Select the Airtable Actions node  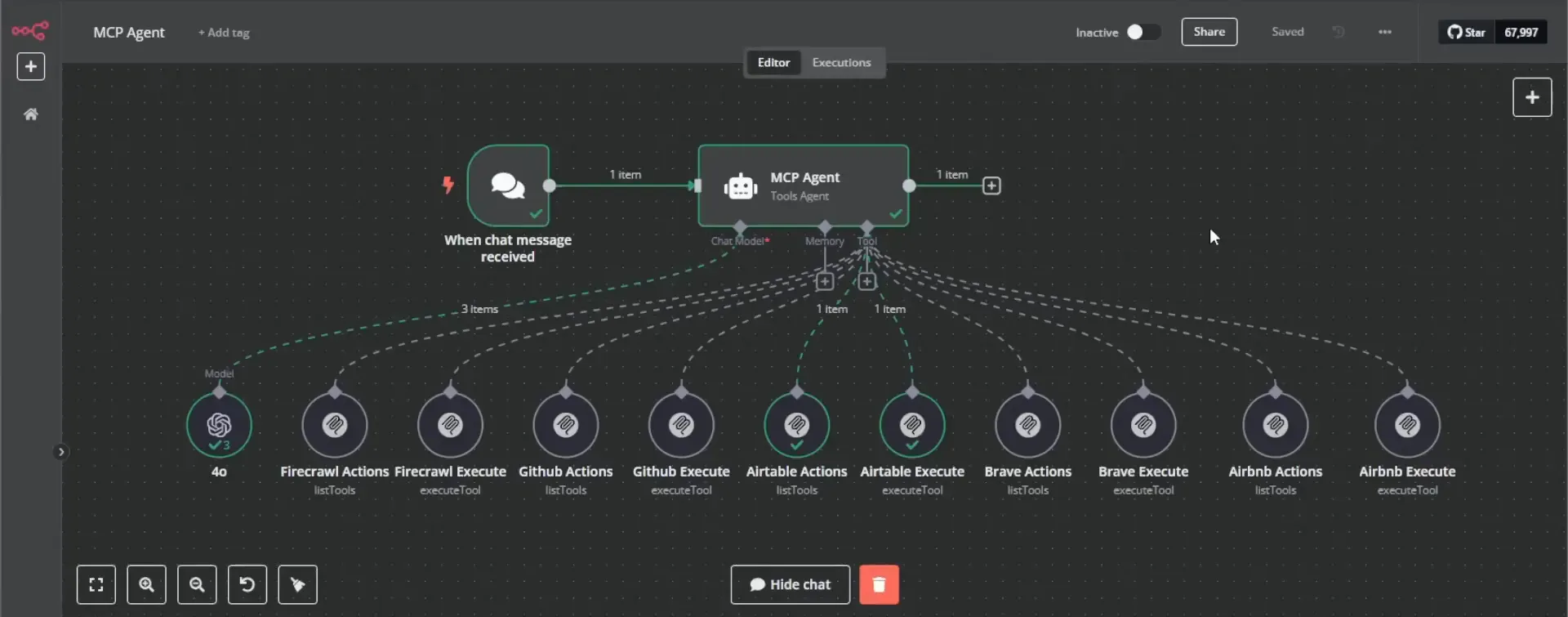[797, 425]
